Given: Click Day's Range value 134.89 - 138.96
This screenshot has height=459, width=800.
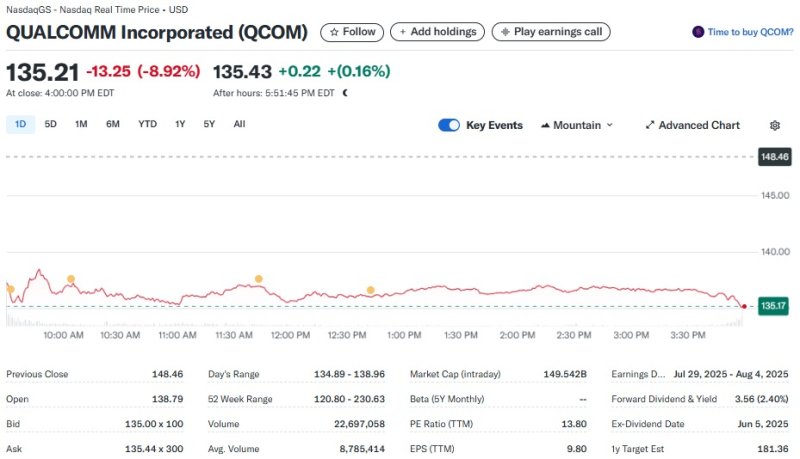Looking at the screenshot, I should (349, 374).
